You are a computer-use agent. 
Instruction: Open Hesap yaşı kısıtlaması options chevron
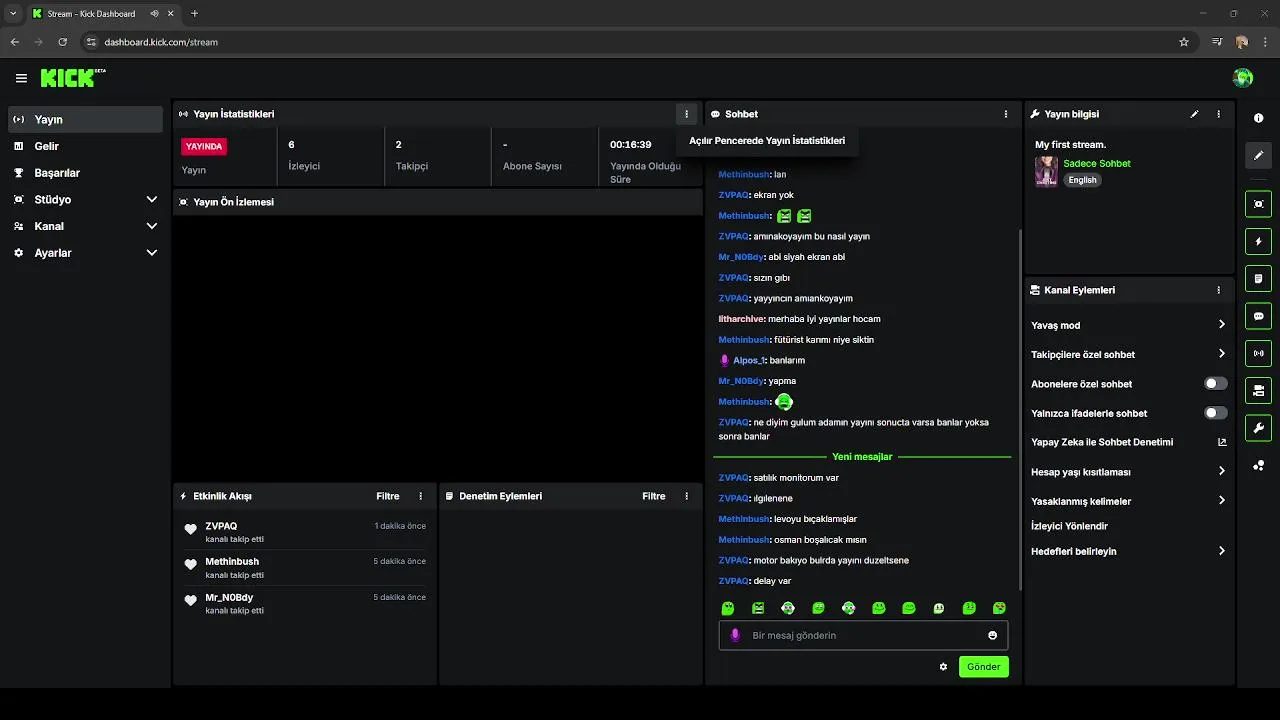(x=1221, y=471)
